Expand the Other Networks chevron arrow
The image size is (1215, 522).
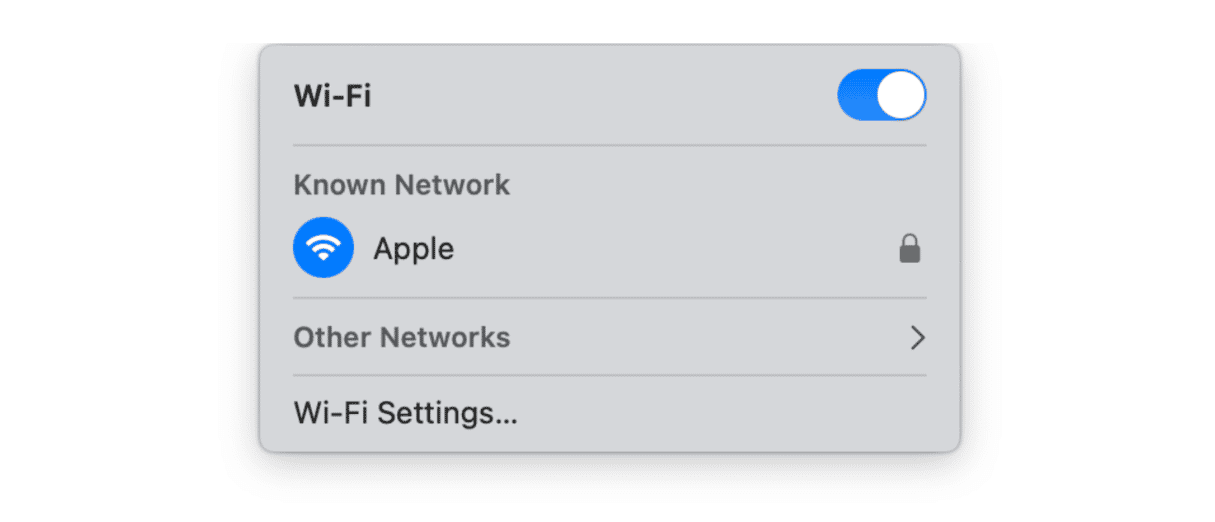click(x=917, y=338)
